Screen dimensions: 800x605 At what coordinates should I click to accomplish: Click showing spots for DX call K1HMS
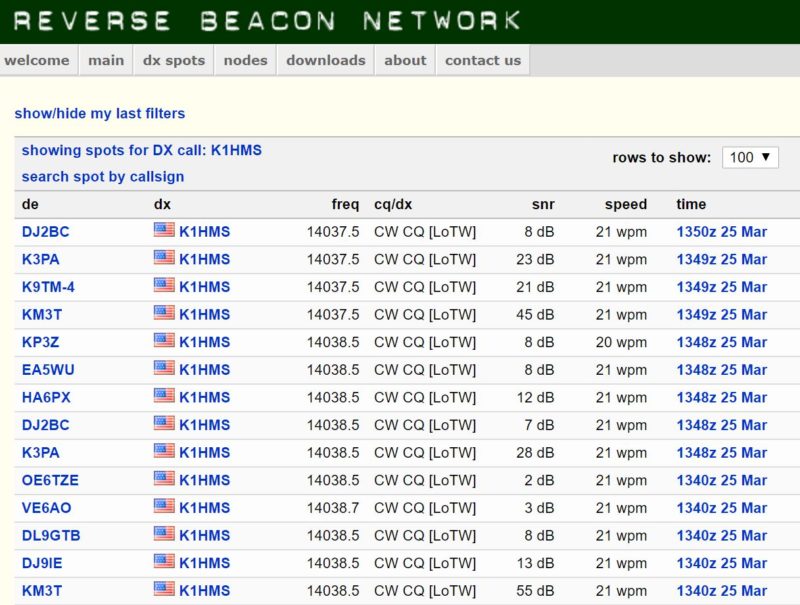click(141, 150)
